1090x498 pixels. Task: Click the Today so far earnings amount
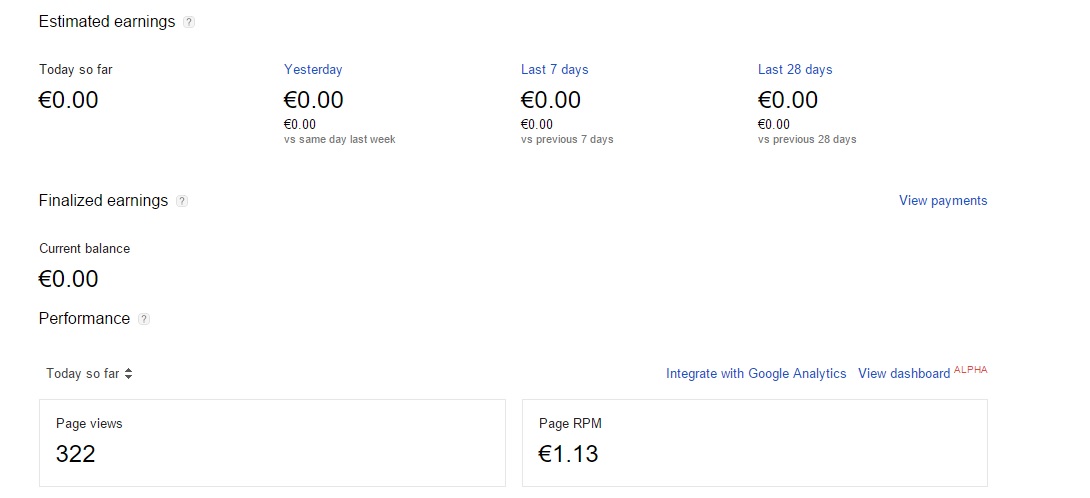pyautogui.click(x=69, y=100)
